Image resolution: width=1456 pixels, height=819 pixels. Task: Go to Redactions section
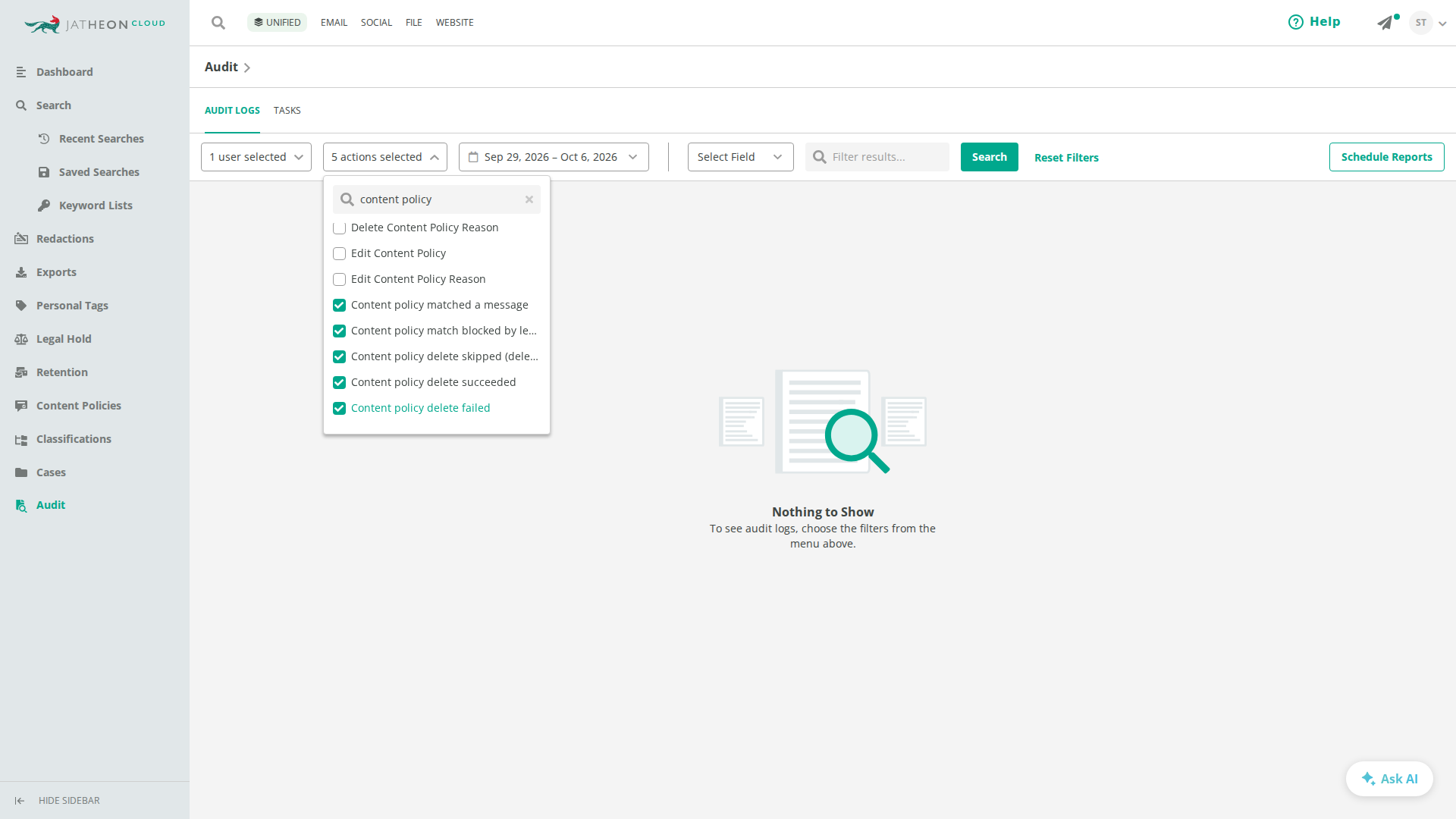click(x=64, y=239)
